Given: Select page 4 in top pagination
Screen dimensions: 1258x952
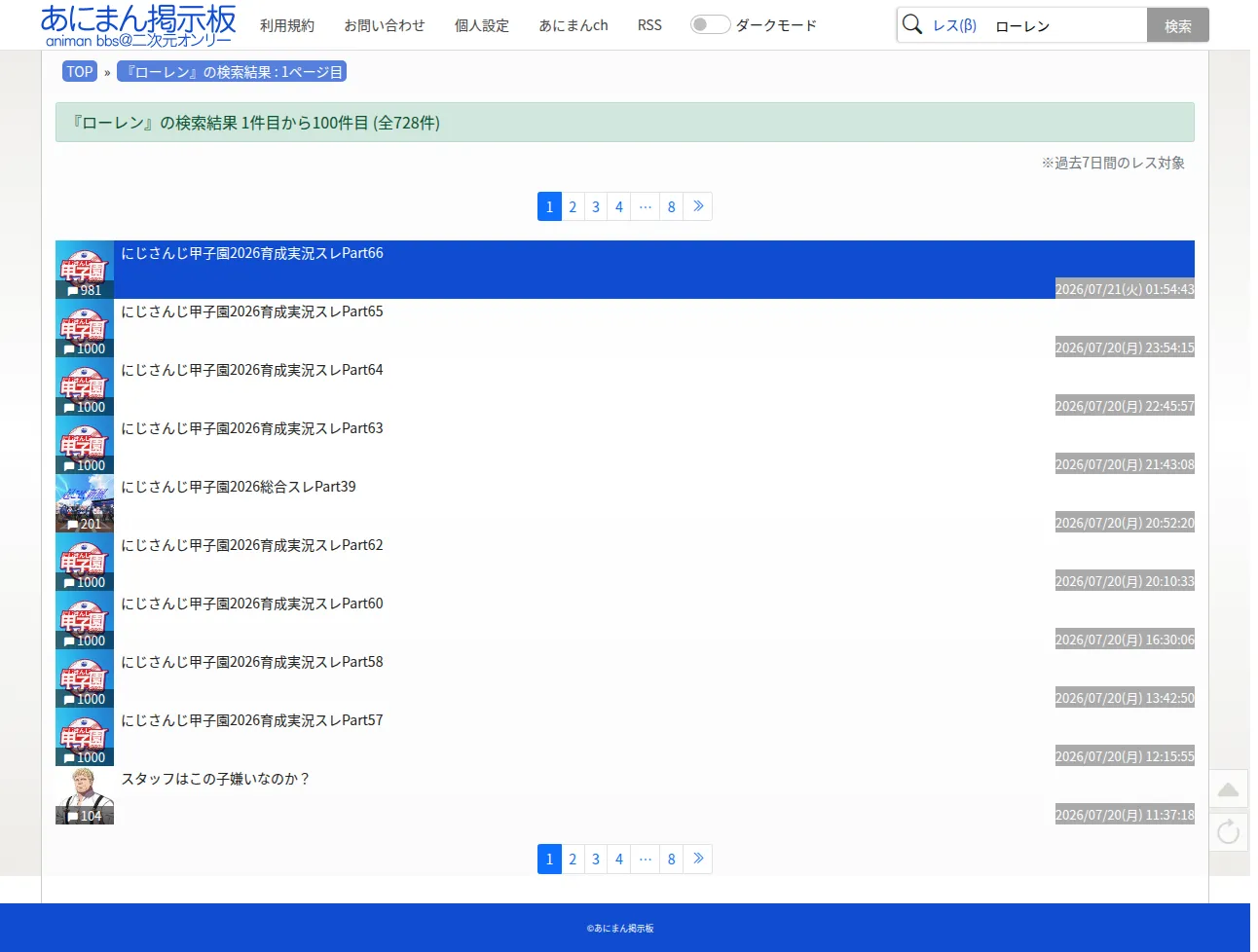Looking at the screenshot, I should pyautogui.click(x=619, y=206).
